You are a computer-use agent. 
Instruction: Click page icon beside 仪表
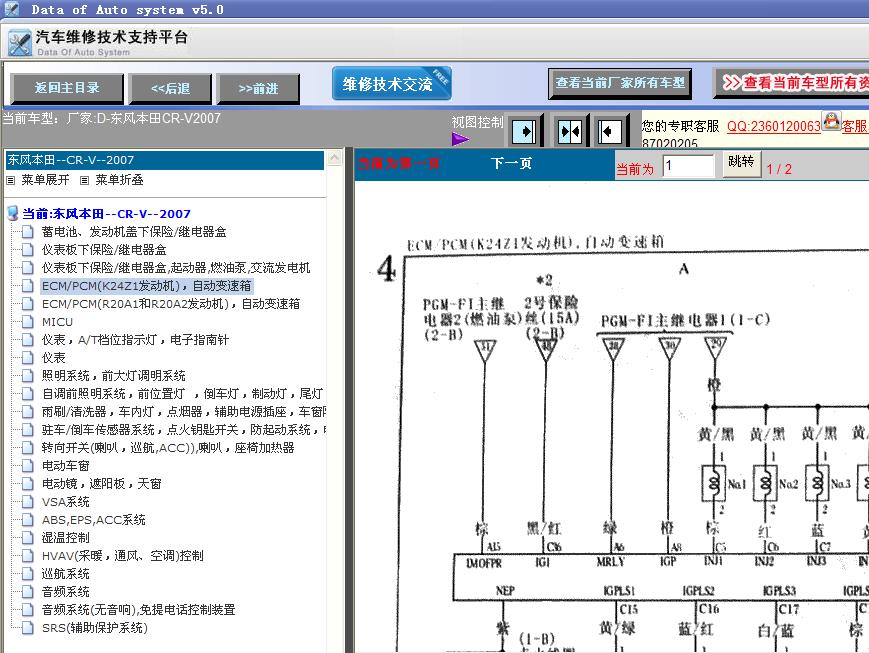point(28,358)
